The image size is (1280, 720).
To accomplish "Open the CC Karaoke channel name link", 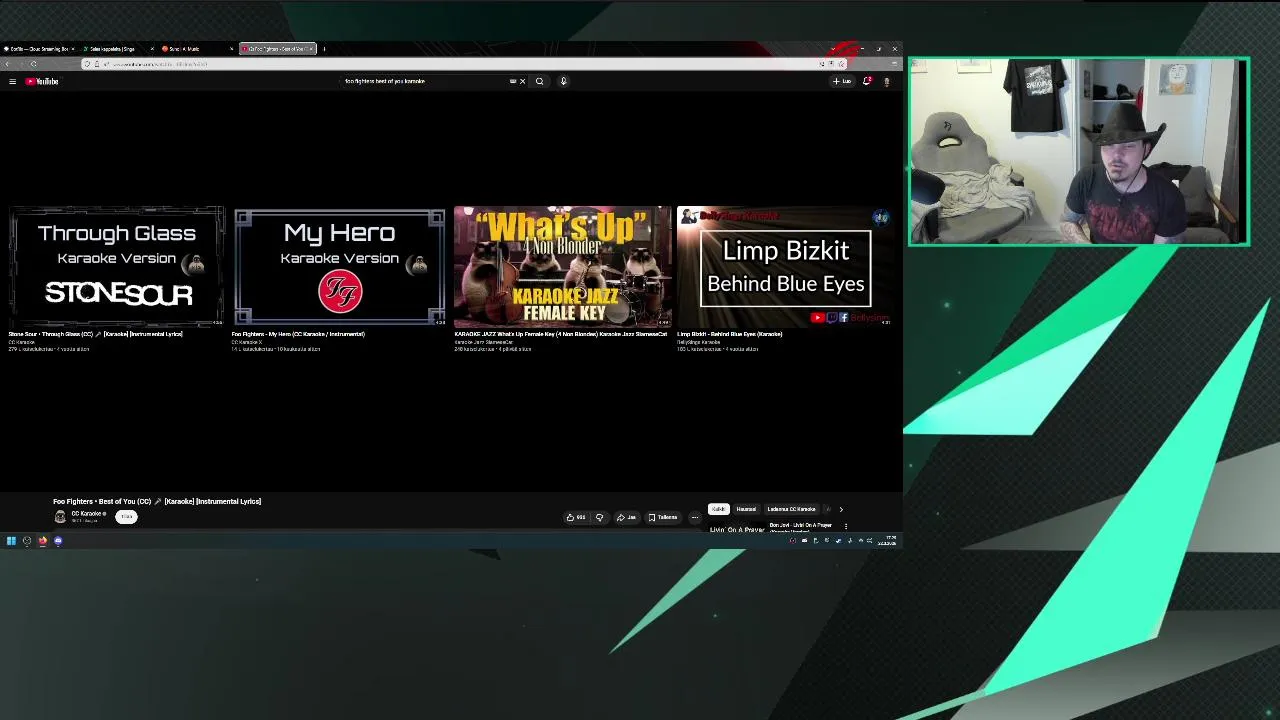I will coord(86,513).
